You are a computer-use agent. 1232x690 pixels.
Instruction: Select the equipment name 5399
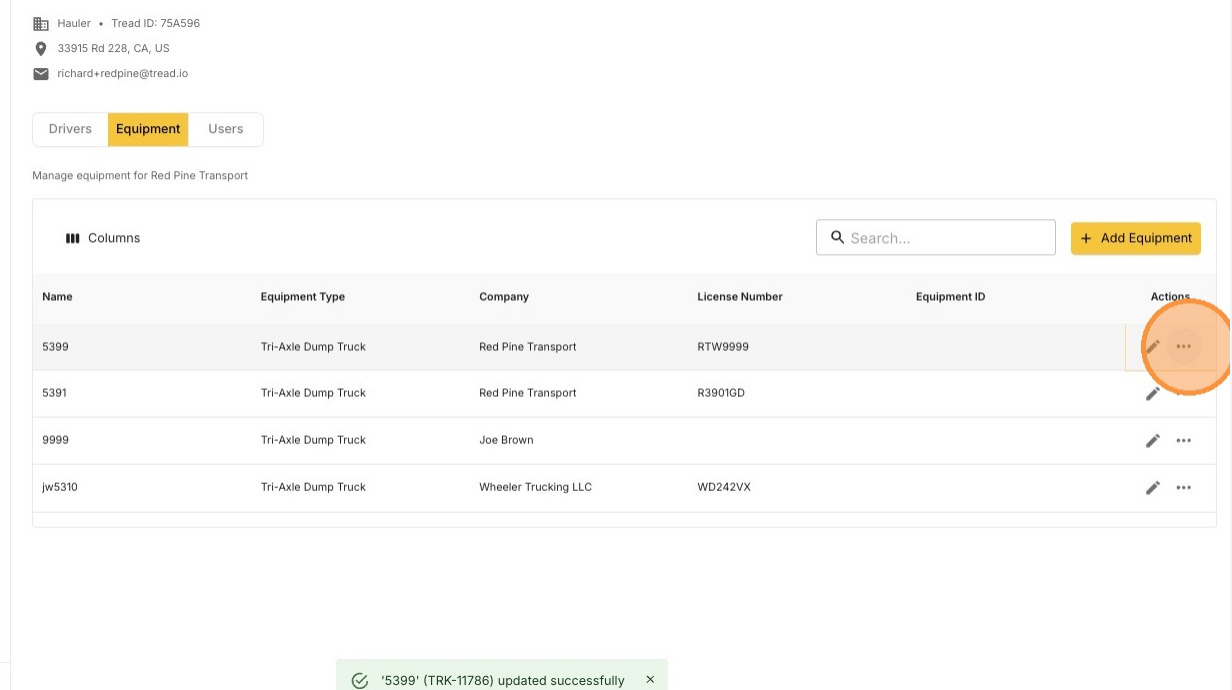[x=55, y=347]
